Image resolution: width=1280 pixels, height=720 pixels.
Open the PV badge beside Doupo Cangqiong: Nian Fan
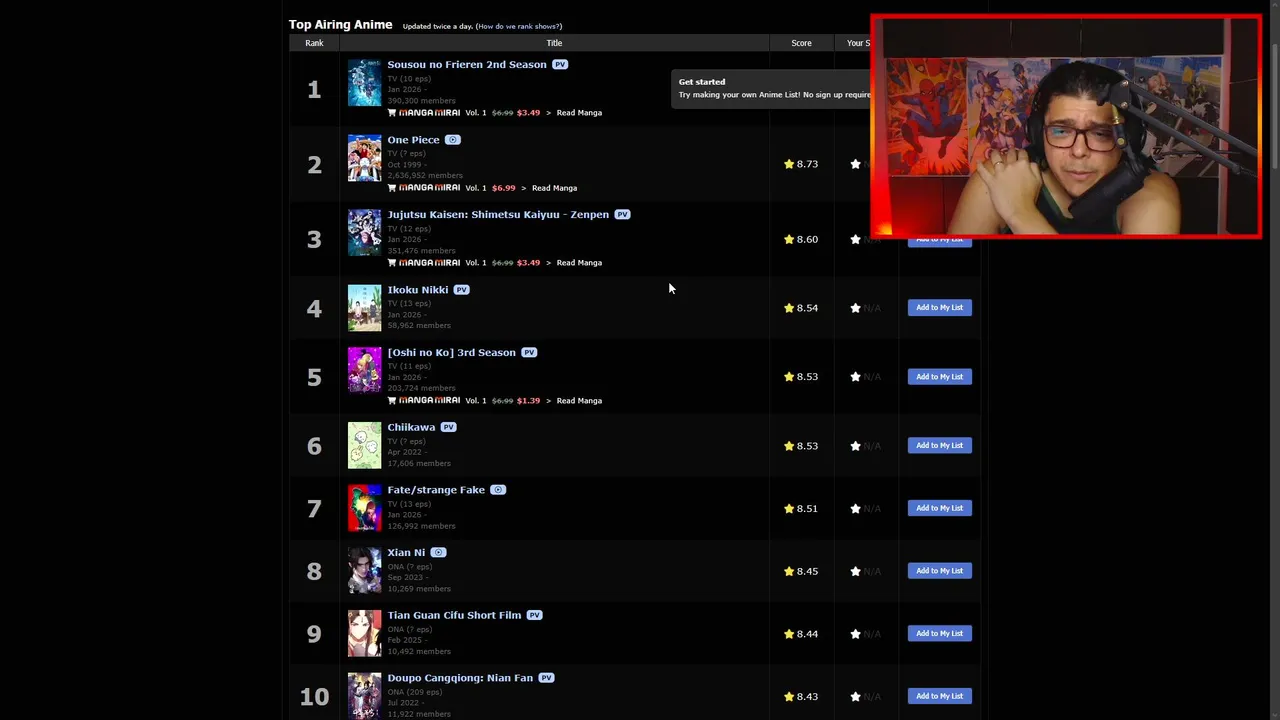[x=546, y=678]
